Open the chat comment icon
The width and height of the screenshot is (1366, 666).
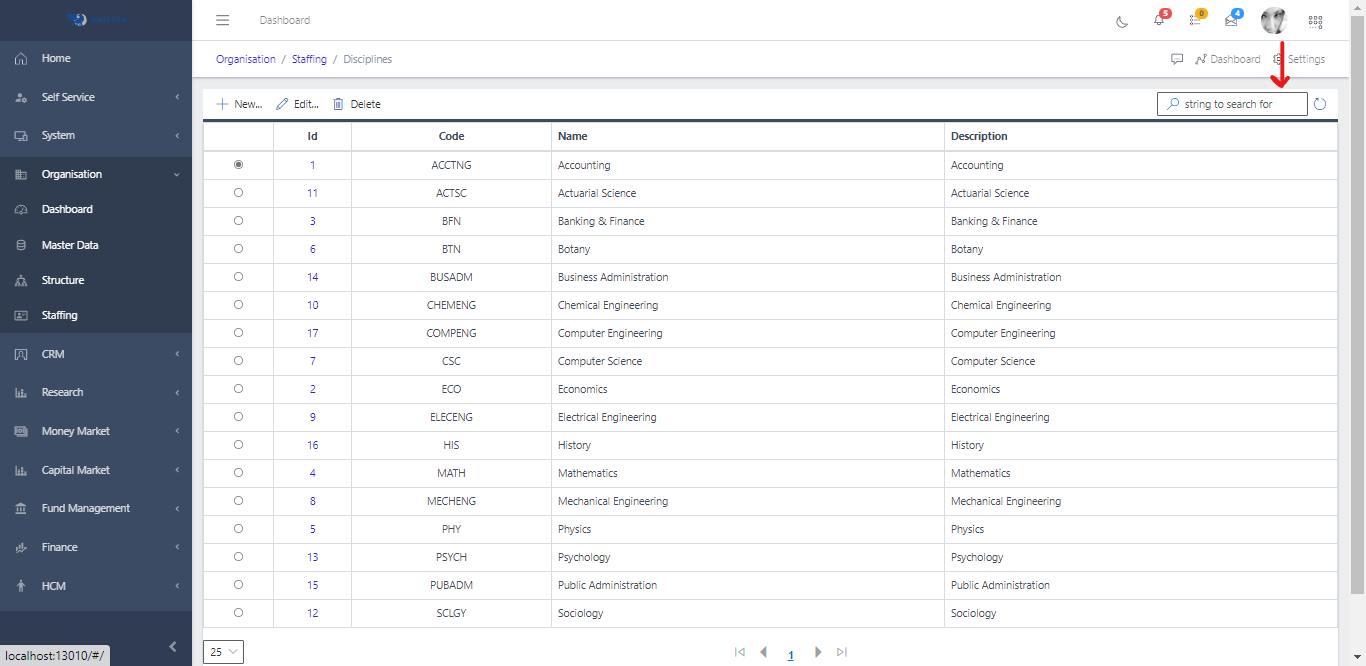[1177, 59]
